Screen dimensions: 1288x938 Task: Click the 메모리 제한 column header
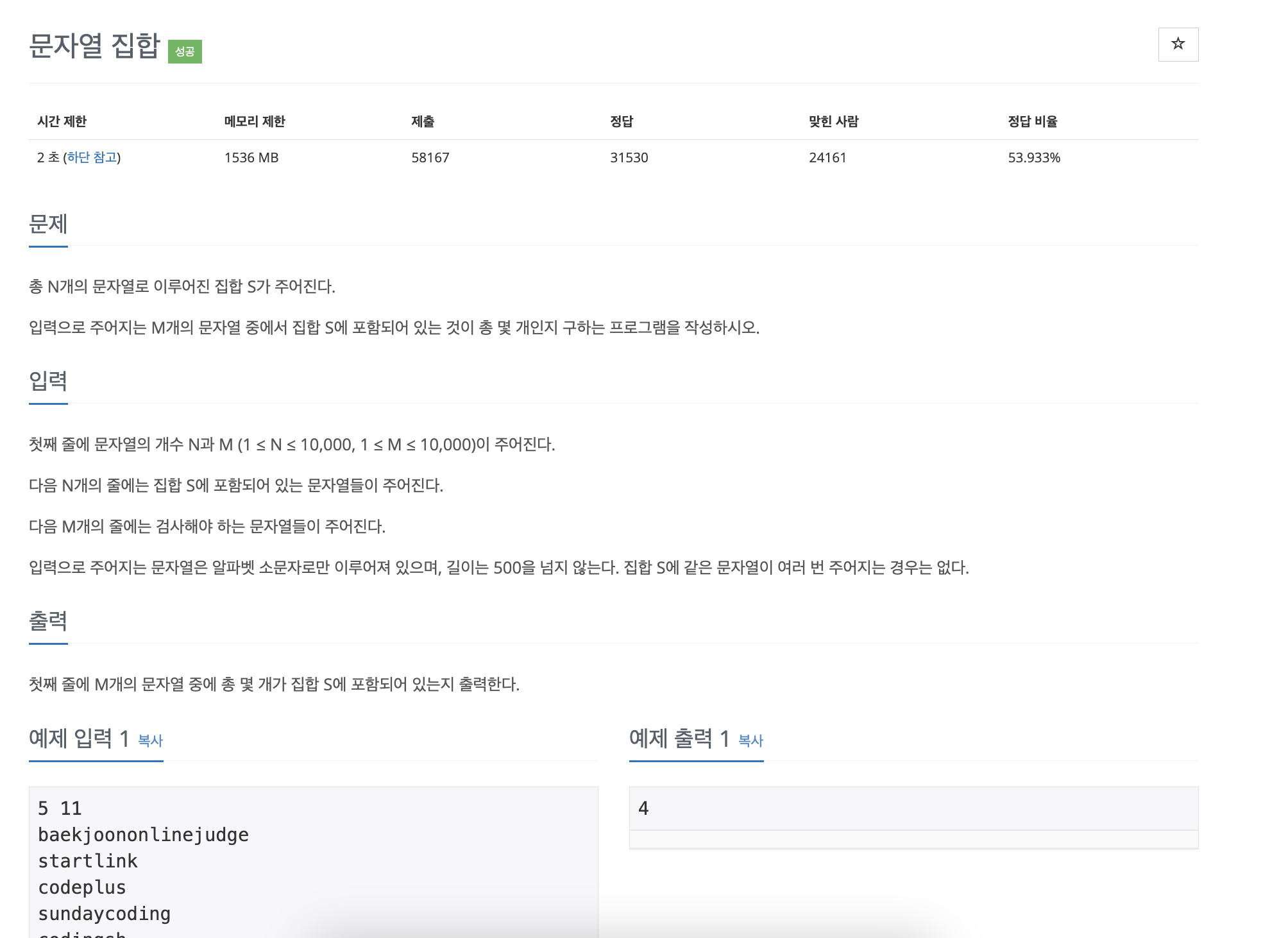255,121
